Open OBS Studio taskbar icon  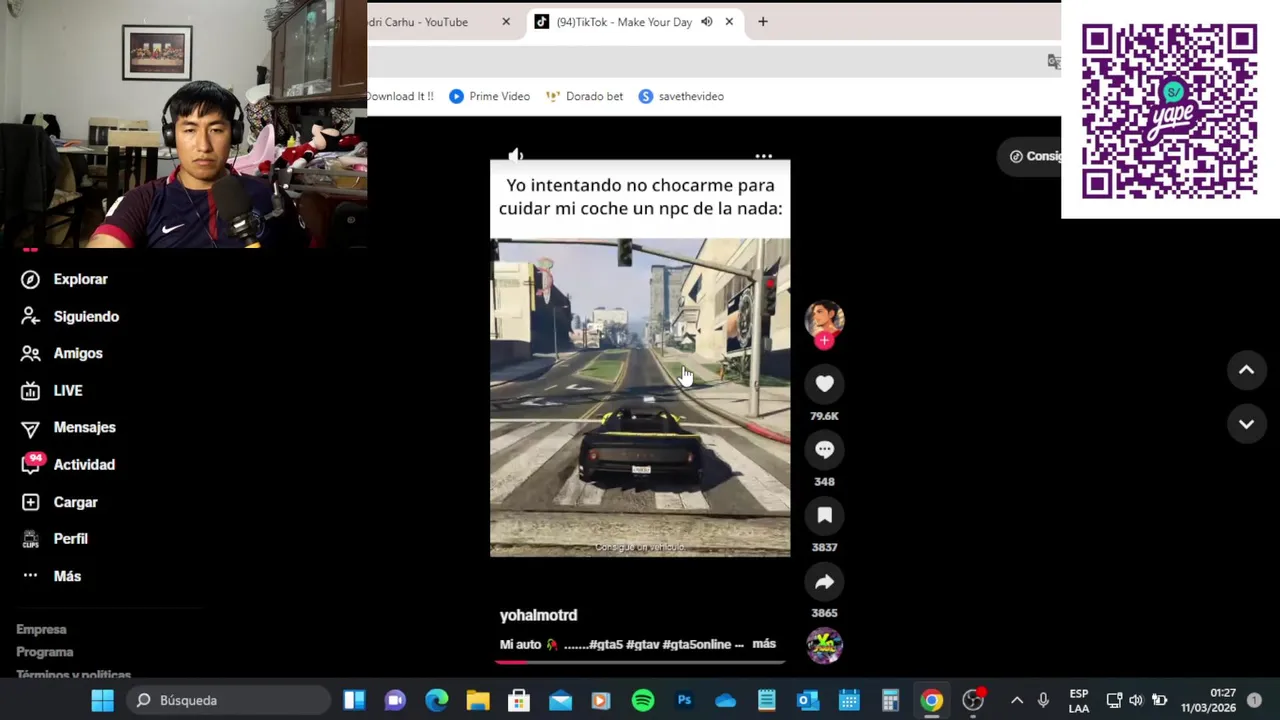tap(973, 700)
